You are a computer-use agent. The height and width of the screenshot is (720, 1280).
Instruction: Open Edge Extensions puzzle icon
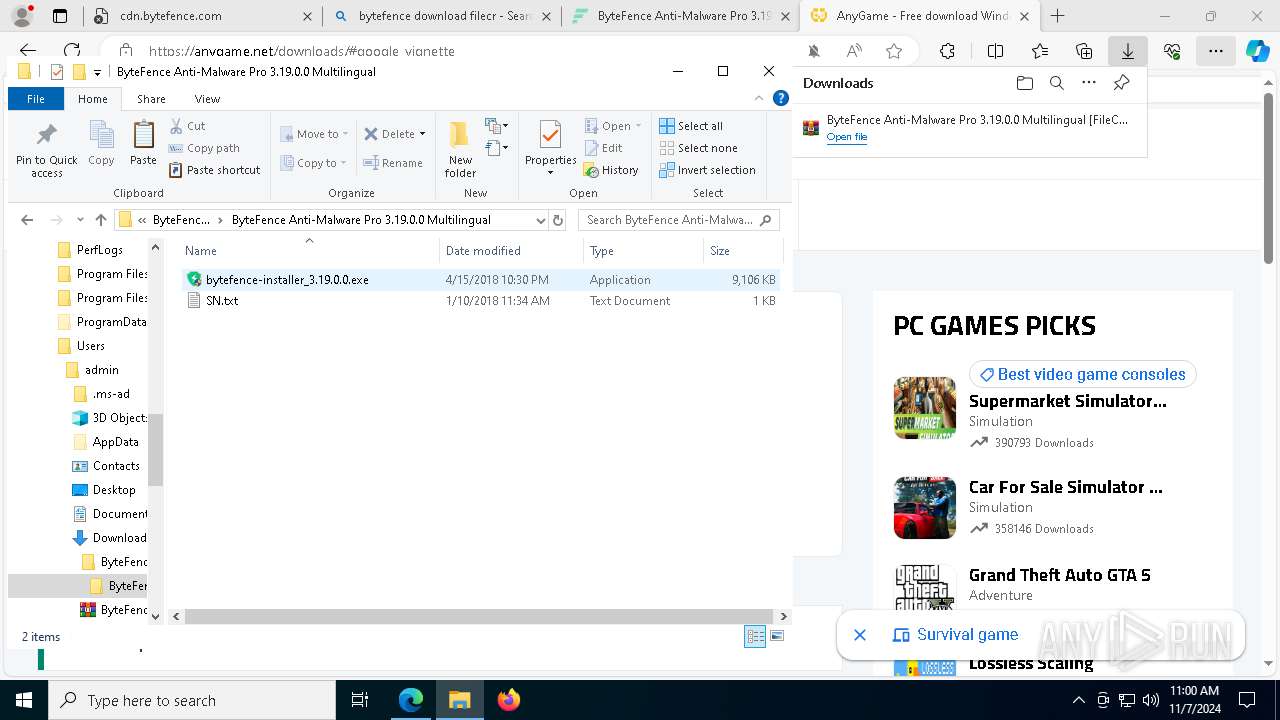click(x=947, y=51)
